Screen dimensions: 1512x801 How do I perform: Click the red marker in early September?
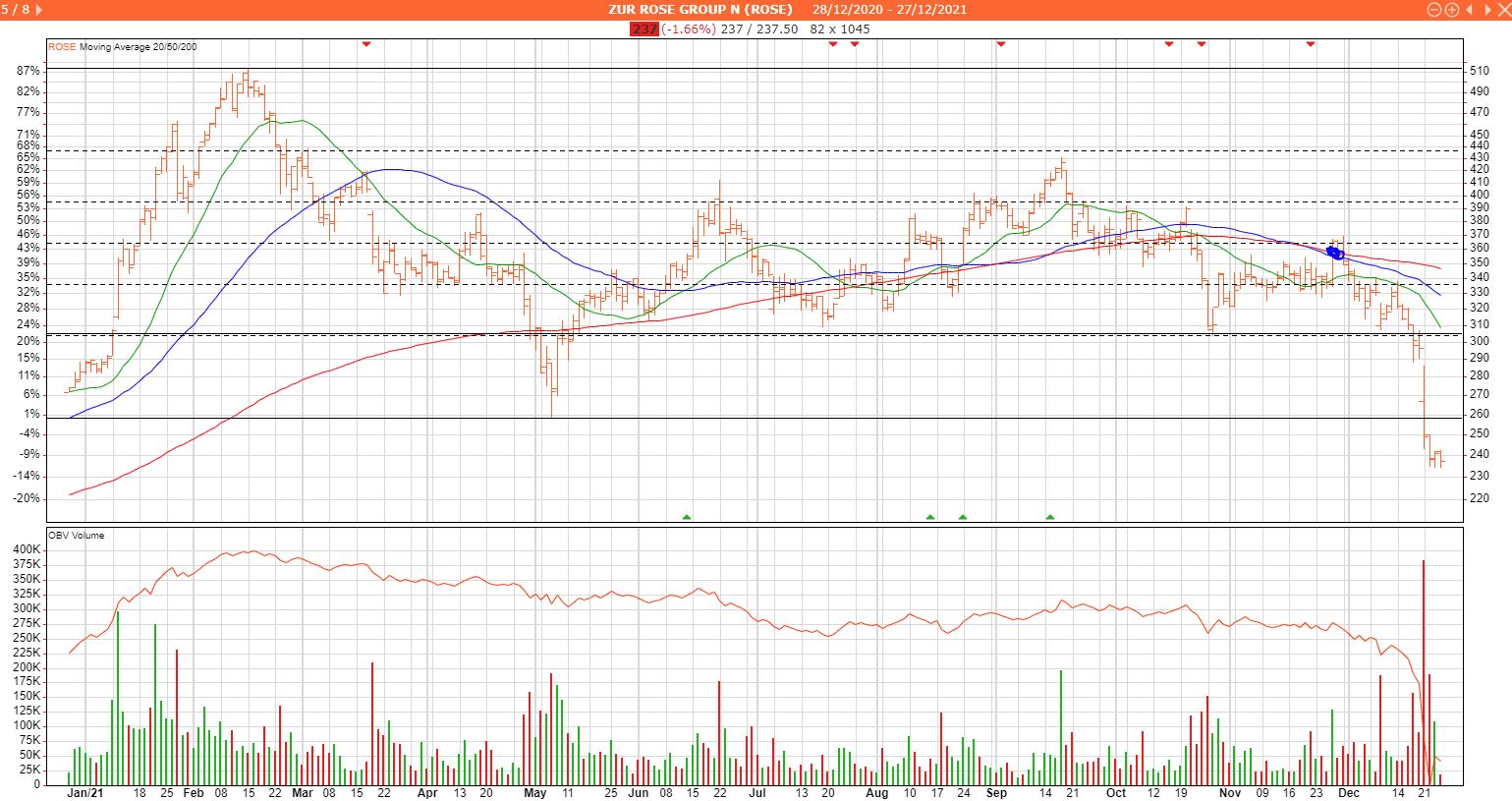pyautogui.click(x=1000, y=44)
